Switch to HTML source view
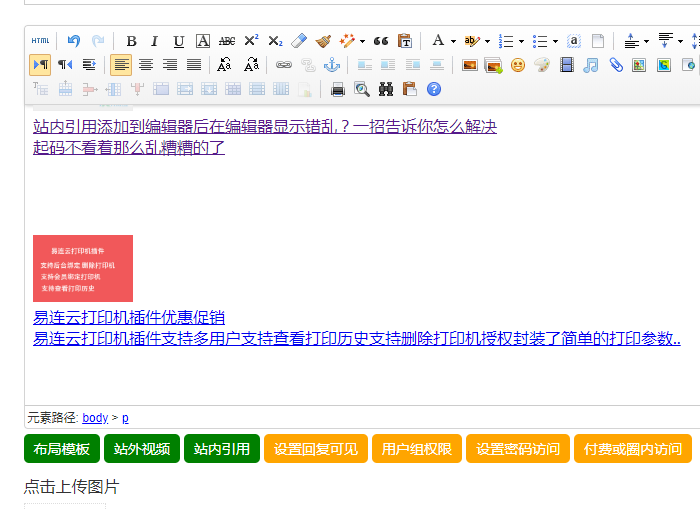 pyautogui.click(x=40, y=41)
